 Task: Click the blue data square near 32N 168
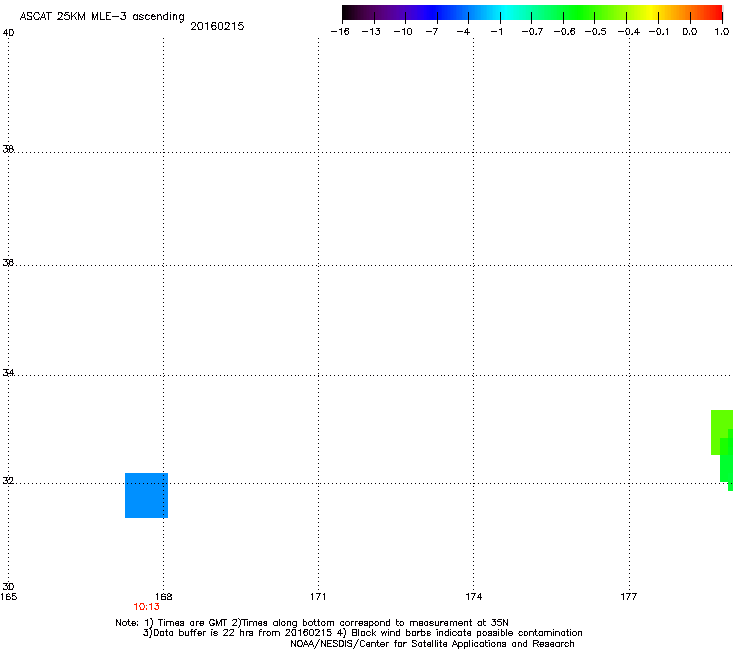146,495
